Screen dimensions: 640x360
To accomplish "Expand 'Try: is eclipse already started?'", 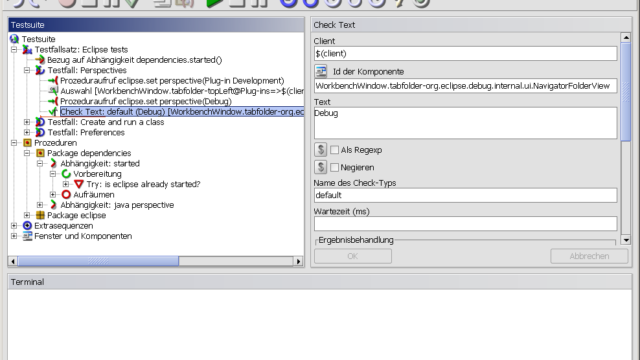I will click(66, 184).
